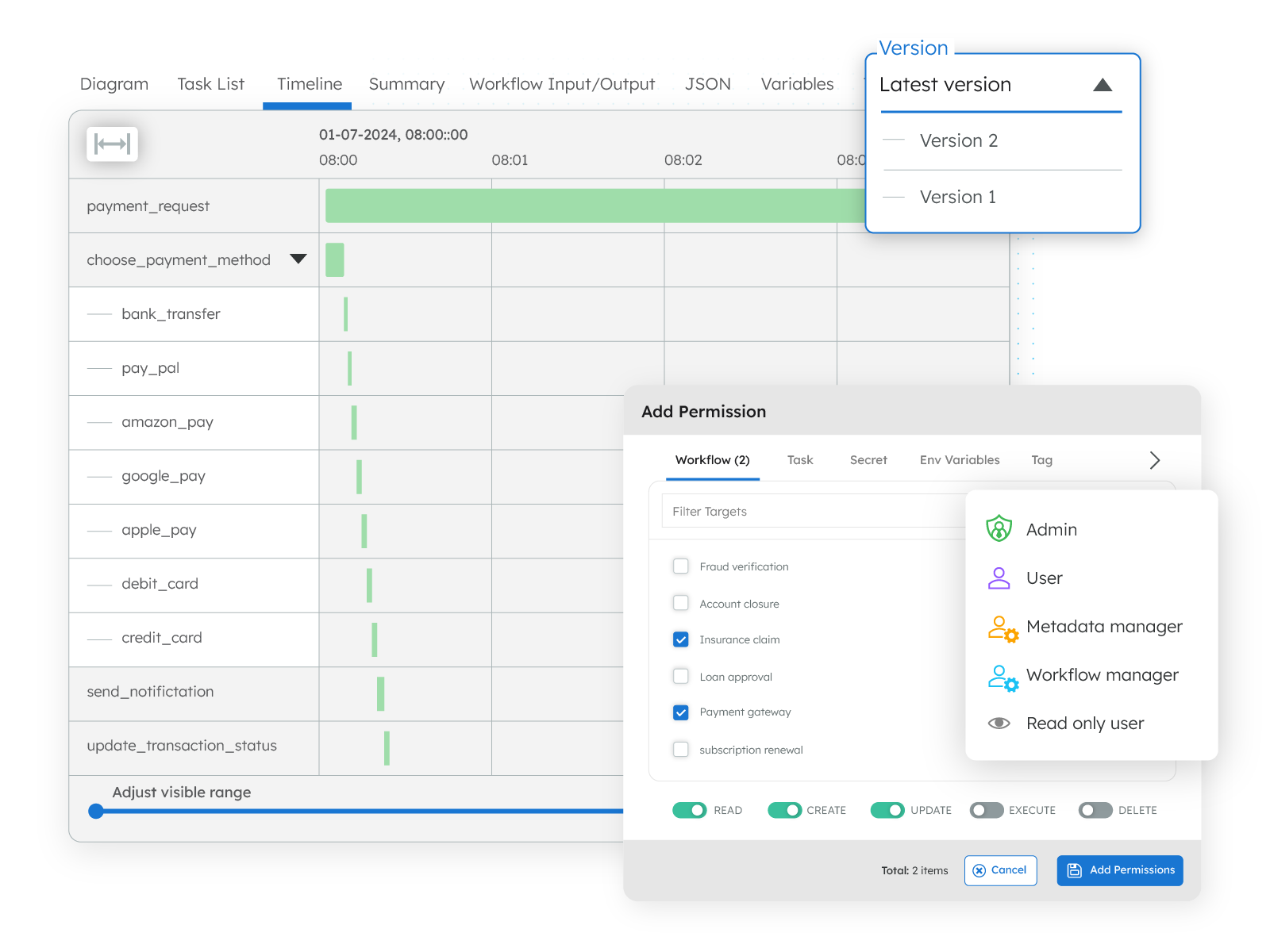Collapse the Latest version dropdown

click(x=1102, y=85)
